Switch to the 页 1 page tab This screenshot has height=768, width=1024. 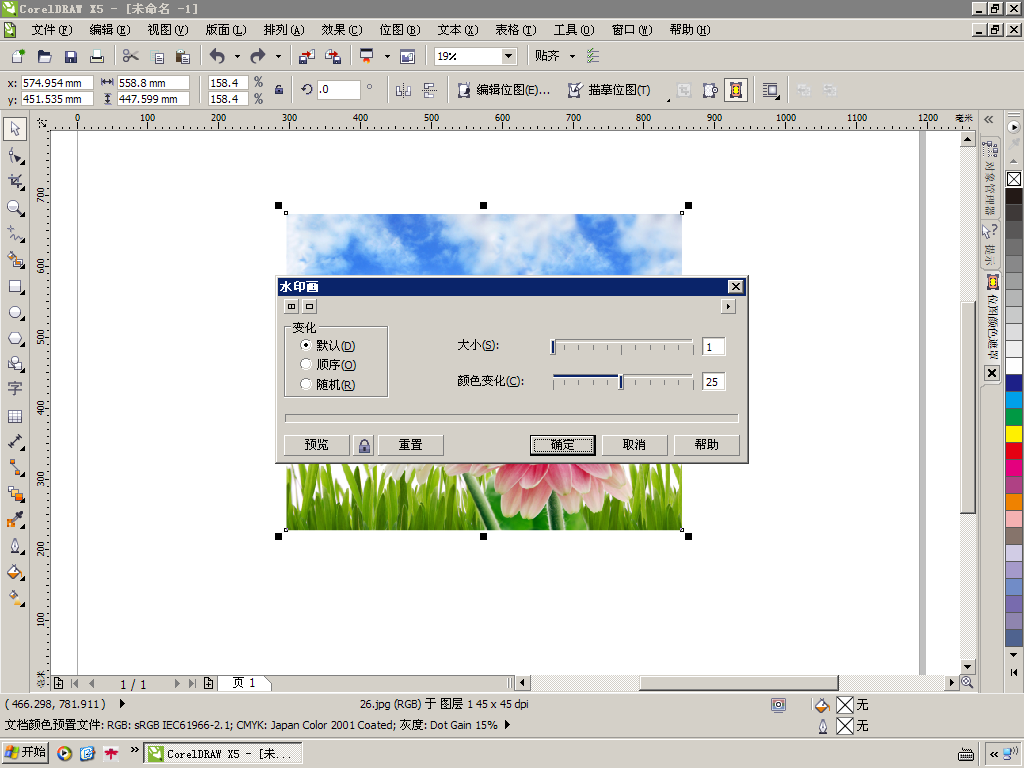(244, 683)
